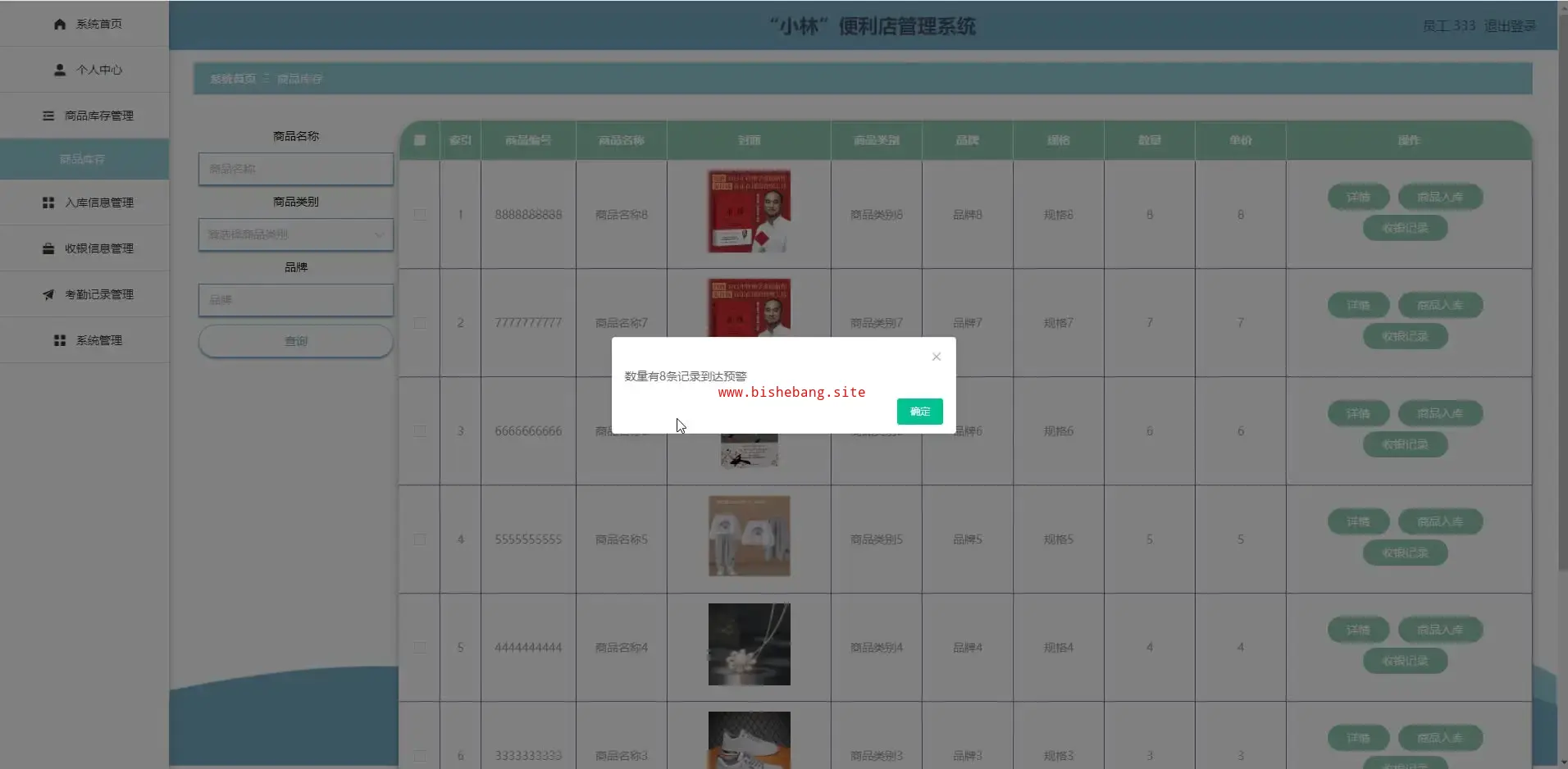Click the 规格6 cell
Screen dimensions: 1568x769
(1059, 431)
